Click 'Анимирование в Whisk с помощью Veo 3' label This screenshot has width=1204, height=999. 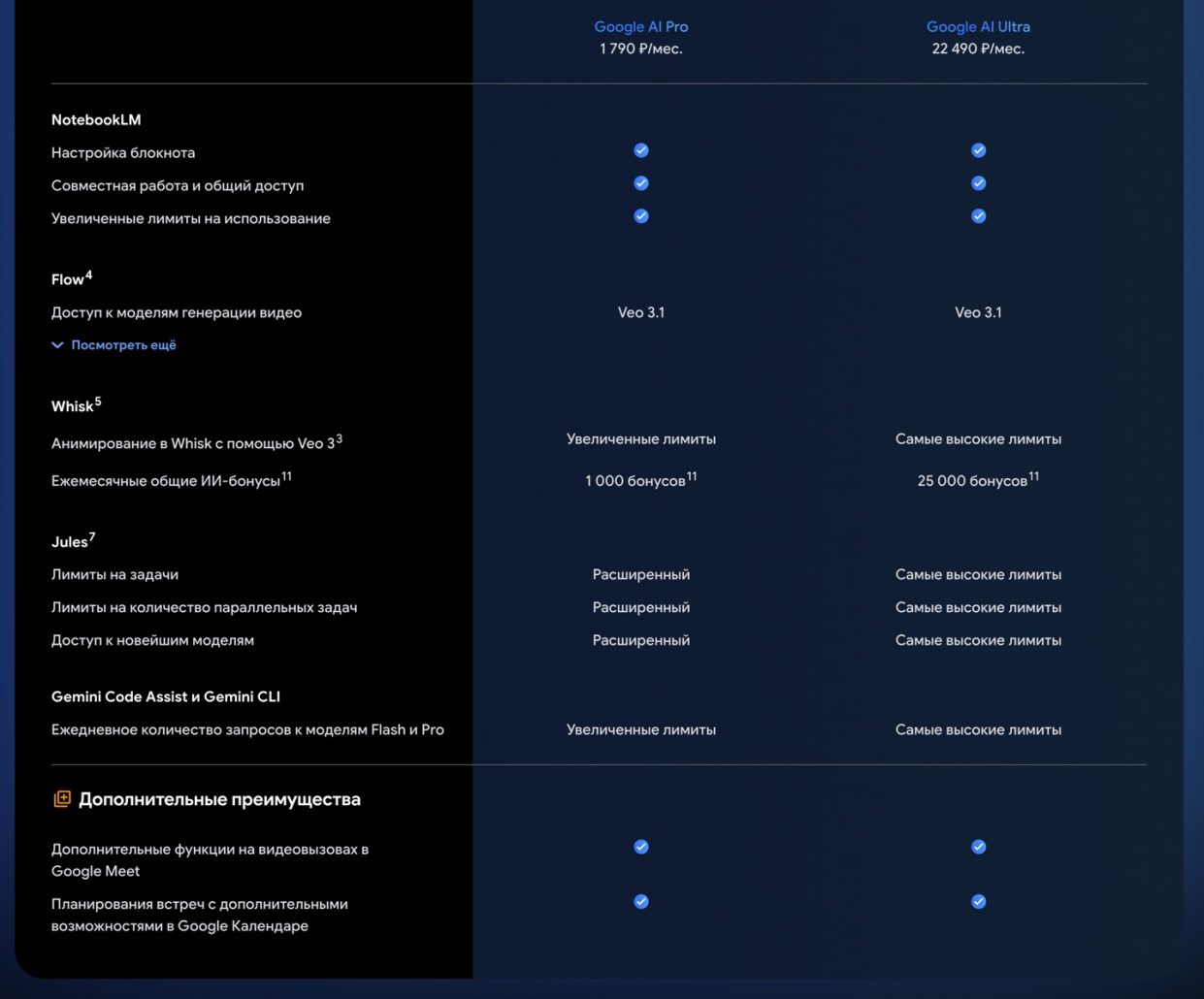(197, 442)
